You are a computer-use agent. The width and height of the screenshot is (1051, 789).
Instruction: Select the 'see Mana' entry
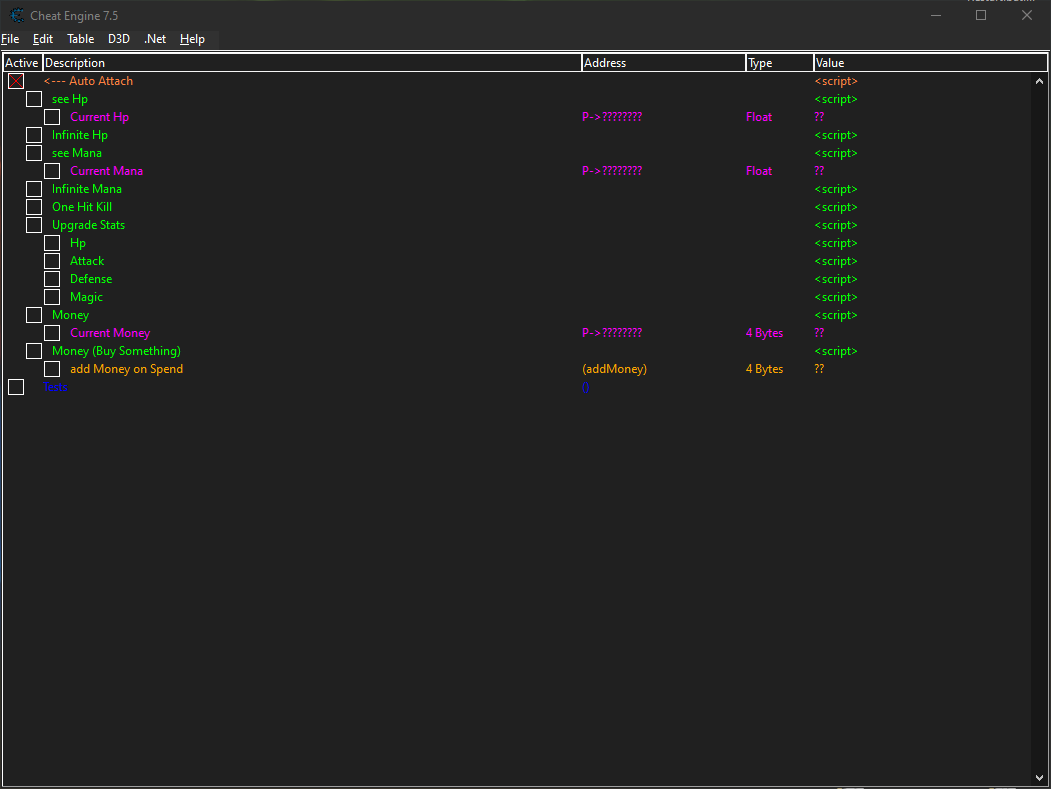pyautogui.click(x=77, y=153)
